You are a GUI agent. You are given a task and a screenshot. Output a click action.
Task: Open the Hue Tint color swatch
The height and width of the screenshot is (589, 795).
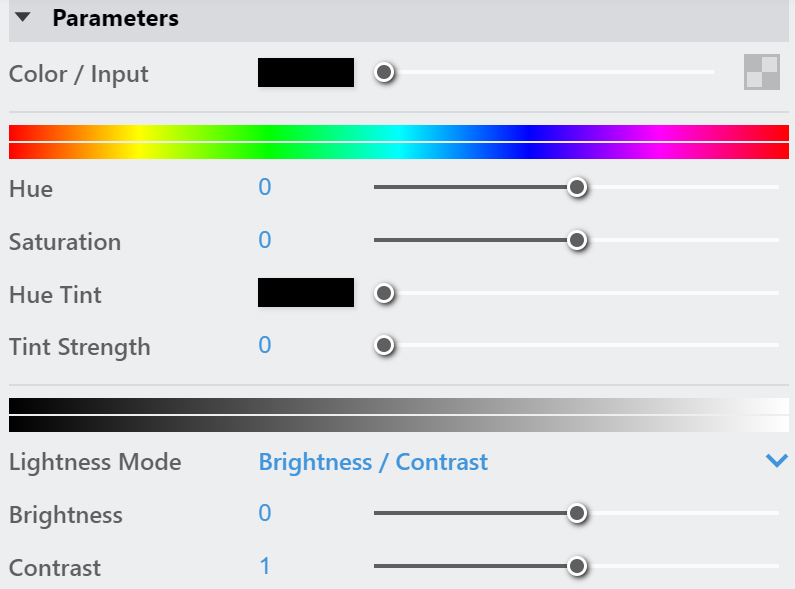pyautogui.click(x=306, y=292)
